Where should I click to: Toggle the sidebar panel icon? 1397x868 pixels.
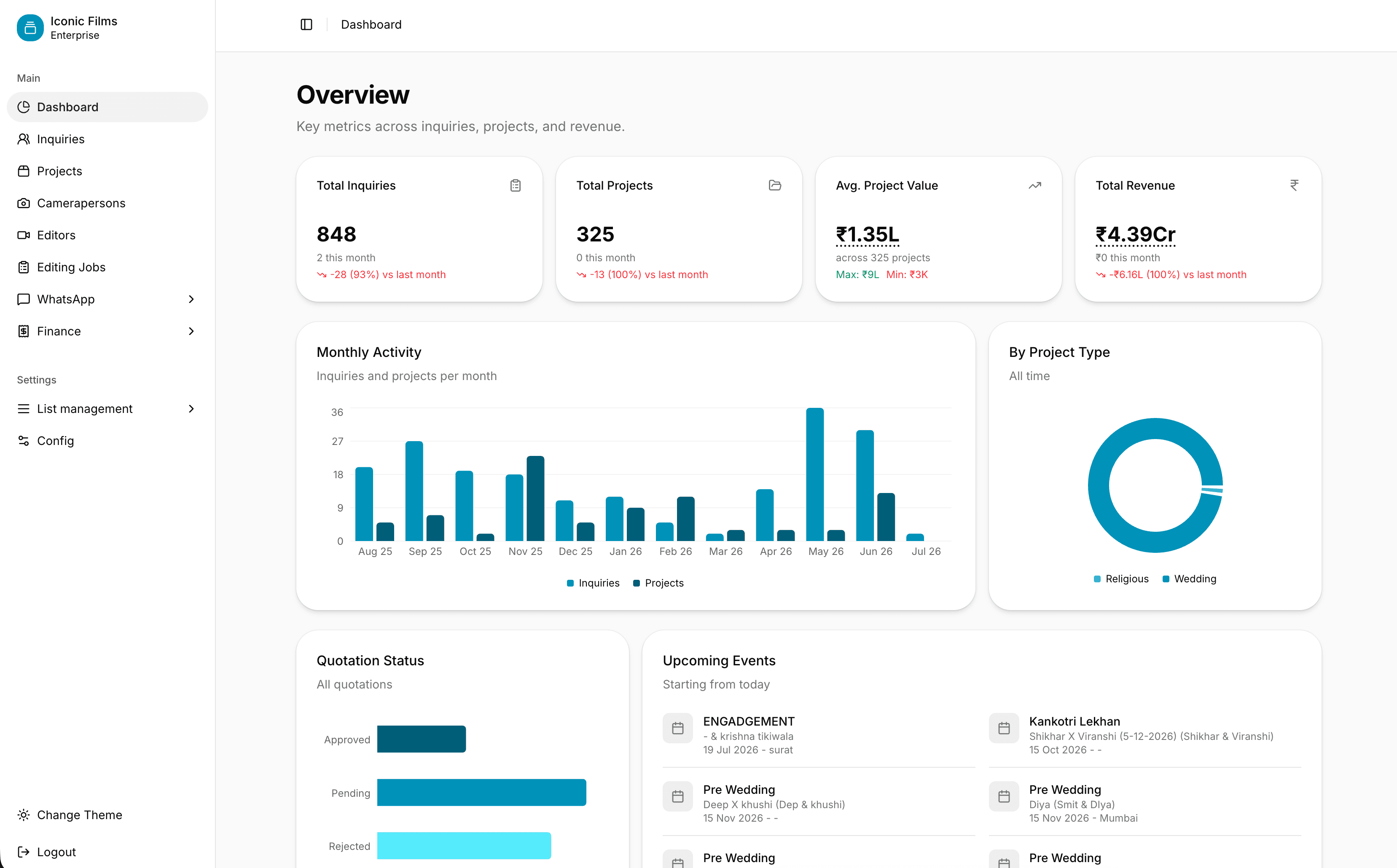[x=306, y=25]
